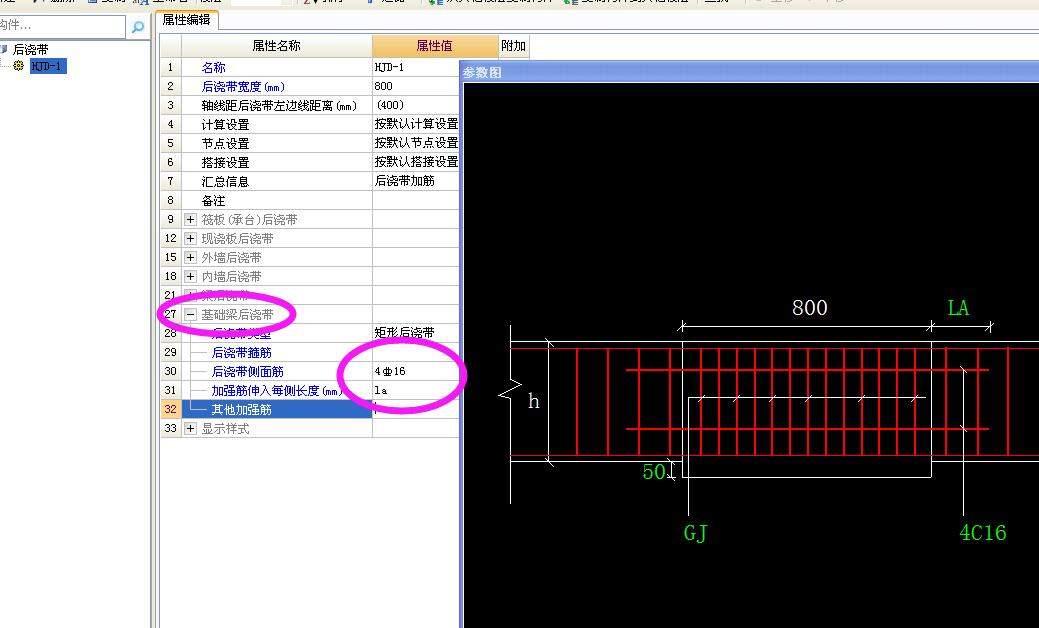
Task: Click the 800 width dimension in diagram
Action: [810, 307]
